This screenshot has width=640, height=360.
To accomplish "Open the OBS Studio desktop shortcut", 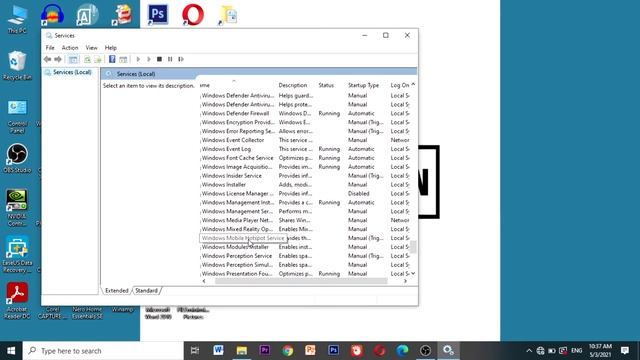I will (17, 159).
